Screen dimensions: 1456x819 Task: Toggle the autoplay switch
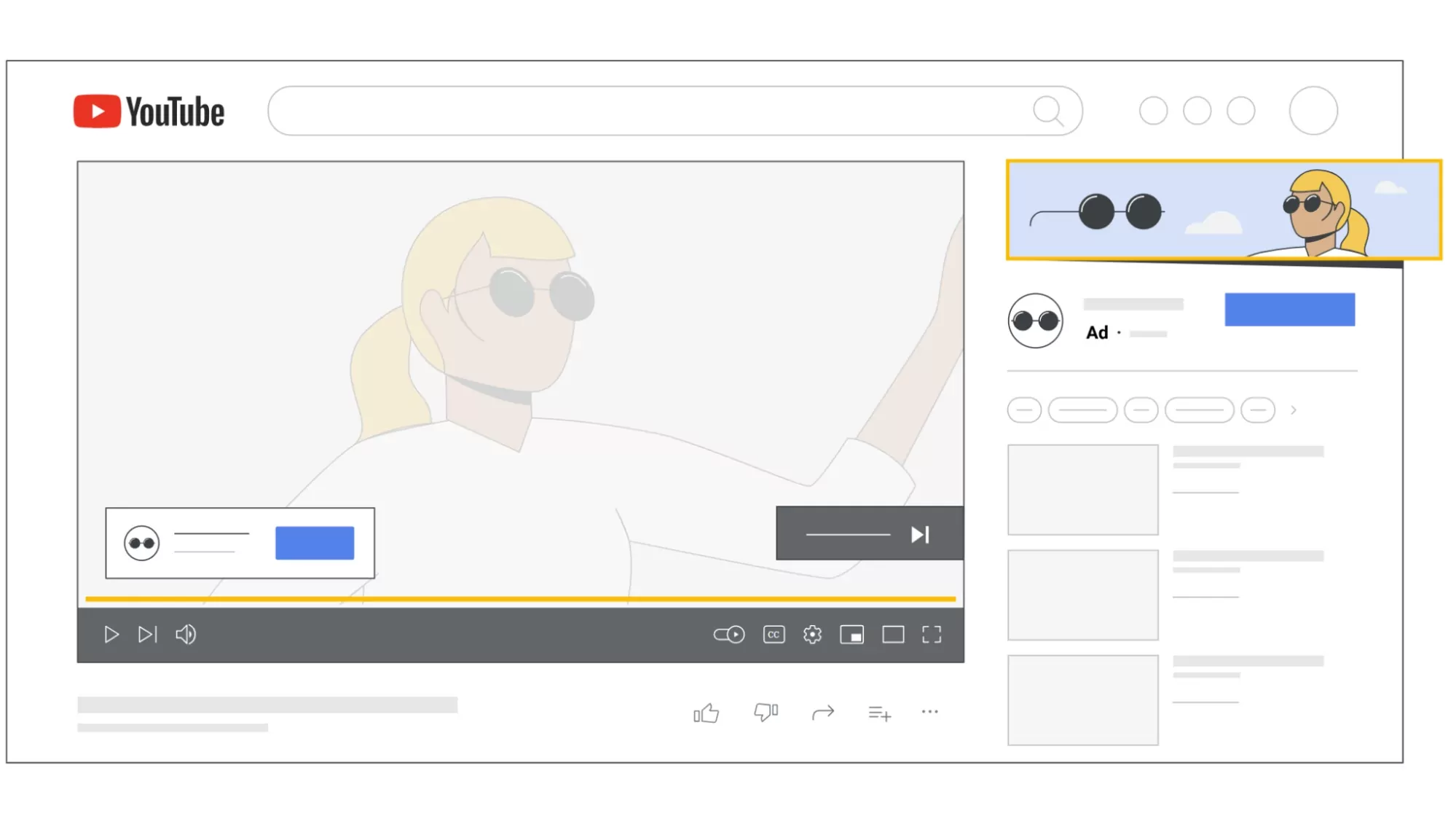coord(729,635)
